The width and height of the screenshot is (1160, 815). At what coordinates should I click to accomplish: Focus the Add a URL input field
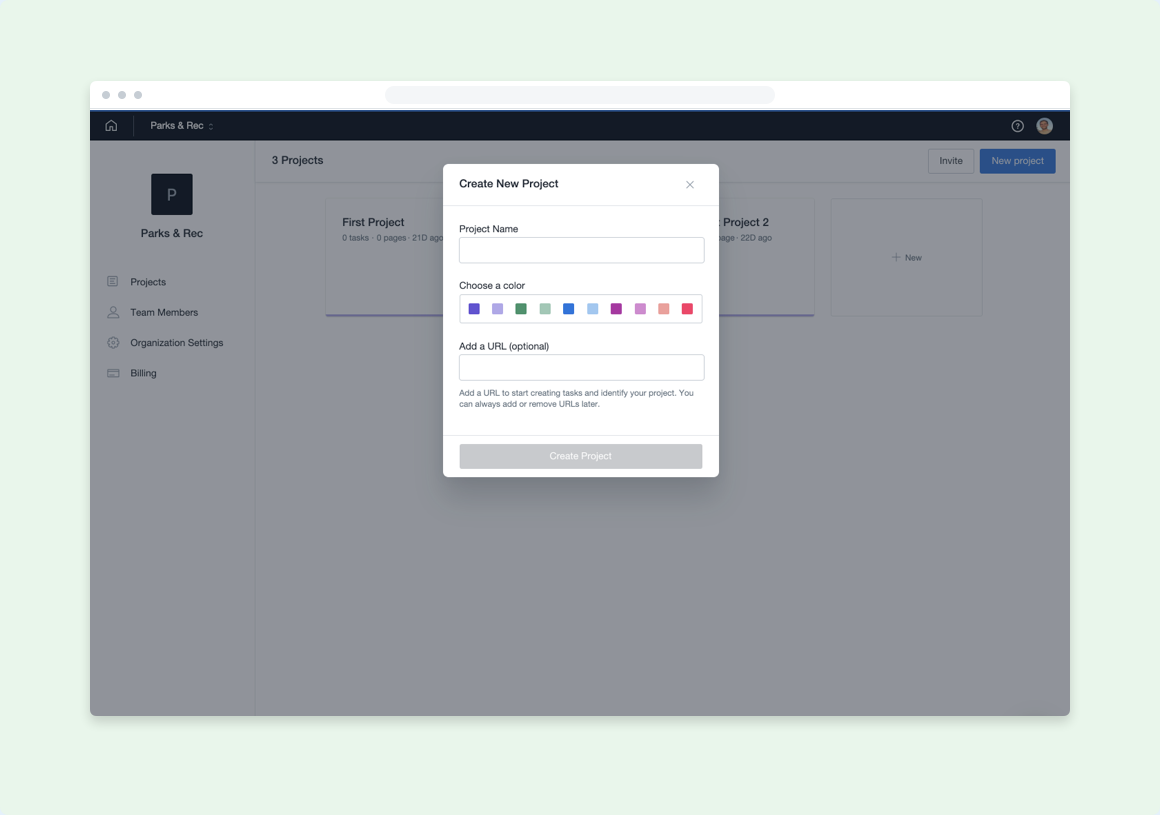(581, 368)
